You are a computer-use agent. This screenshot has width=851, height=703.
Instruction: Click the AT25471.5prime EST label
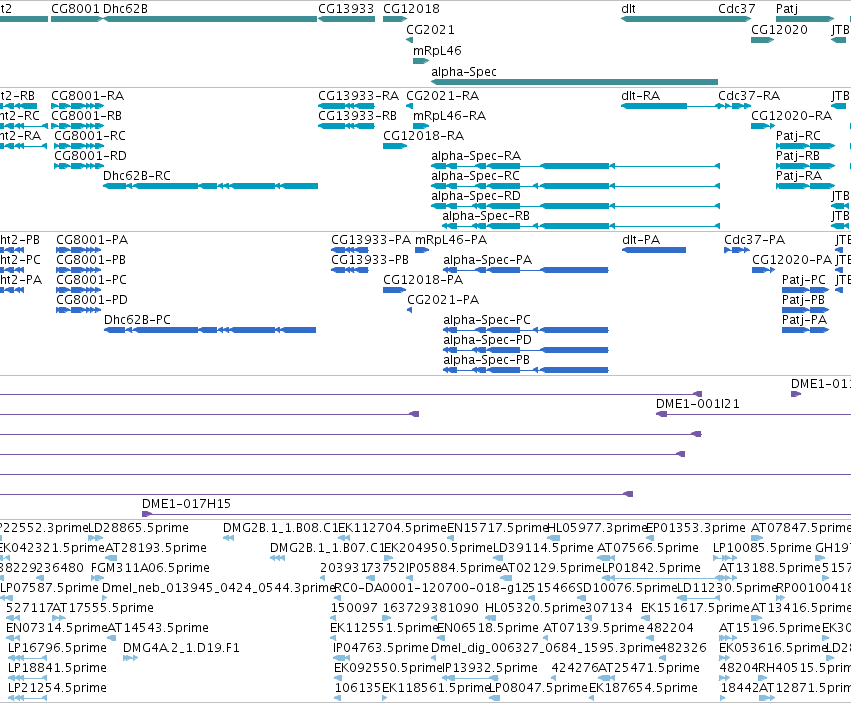point(649,668)
